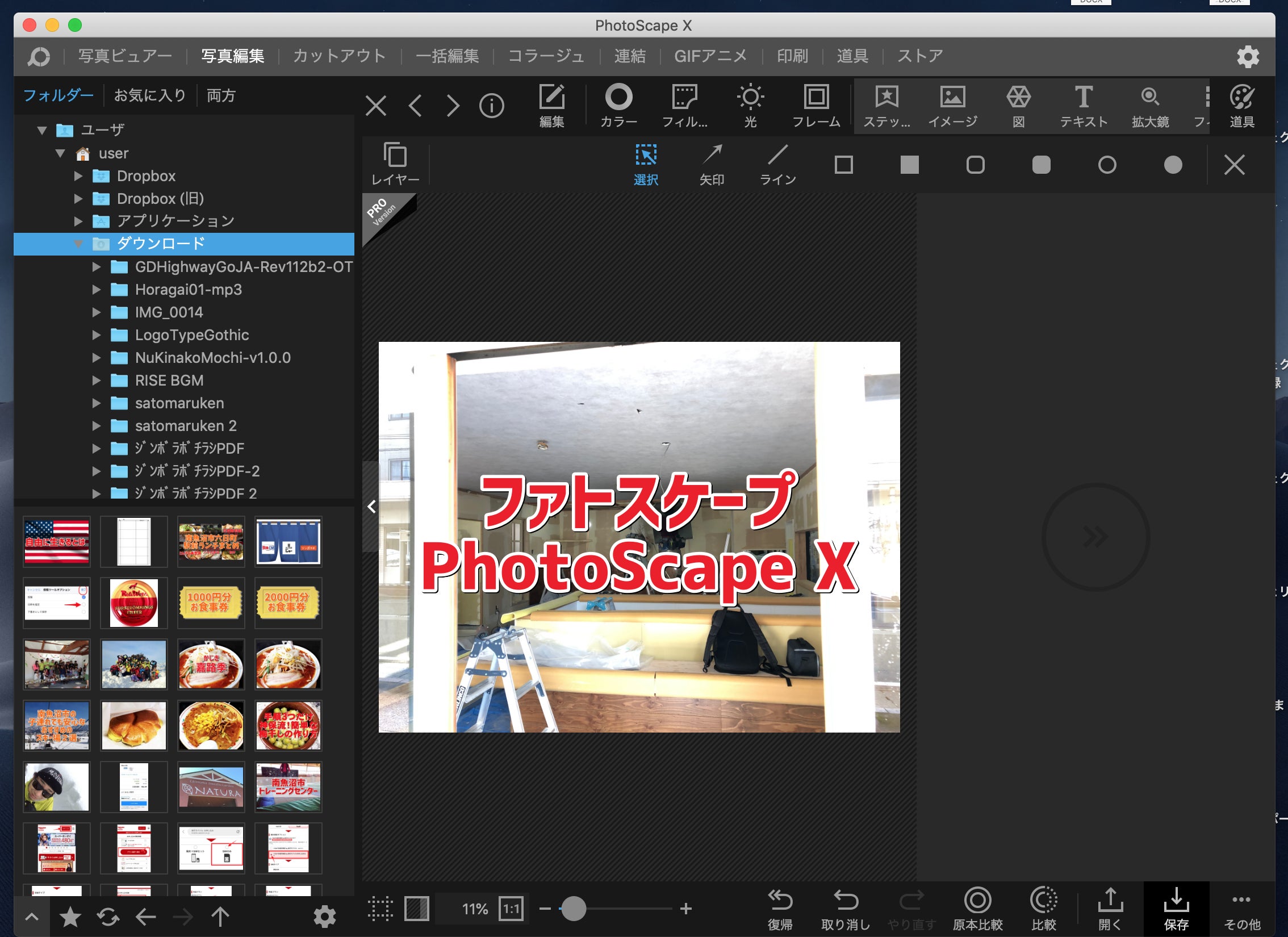Collapse the ダウンロード folder tree
This screenshot has height=937, width=1288.
(78, 244)
